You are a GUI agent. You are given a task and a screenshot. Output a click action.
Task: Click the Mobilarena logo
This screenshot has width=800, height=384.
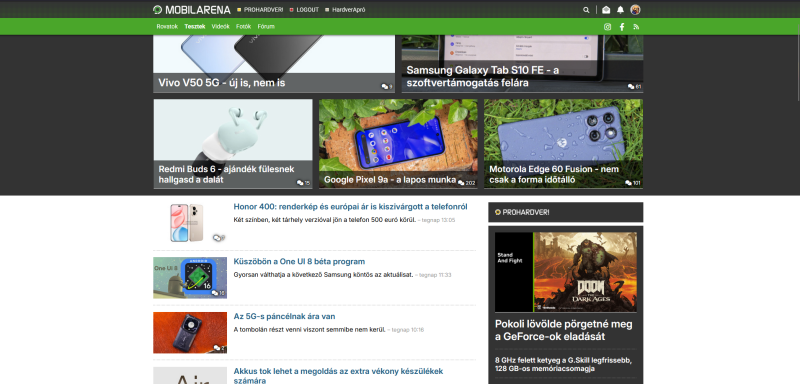click(192, 10)
